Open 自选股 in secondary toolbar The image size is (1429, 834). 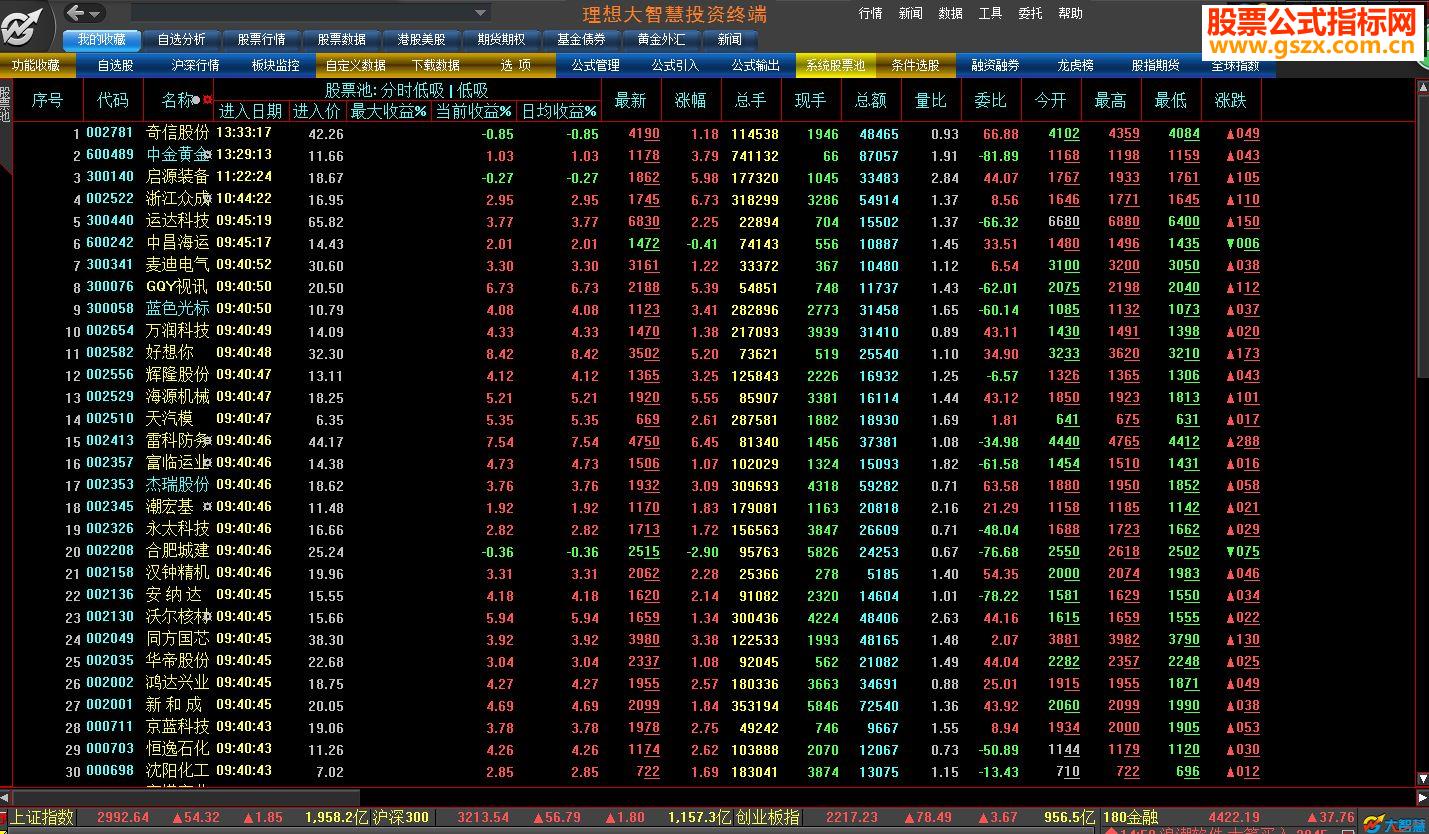[116, 65]
